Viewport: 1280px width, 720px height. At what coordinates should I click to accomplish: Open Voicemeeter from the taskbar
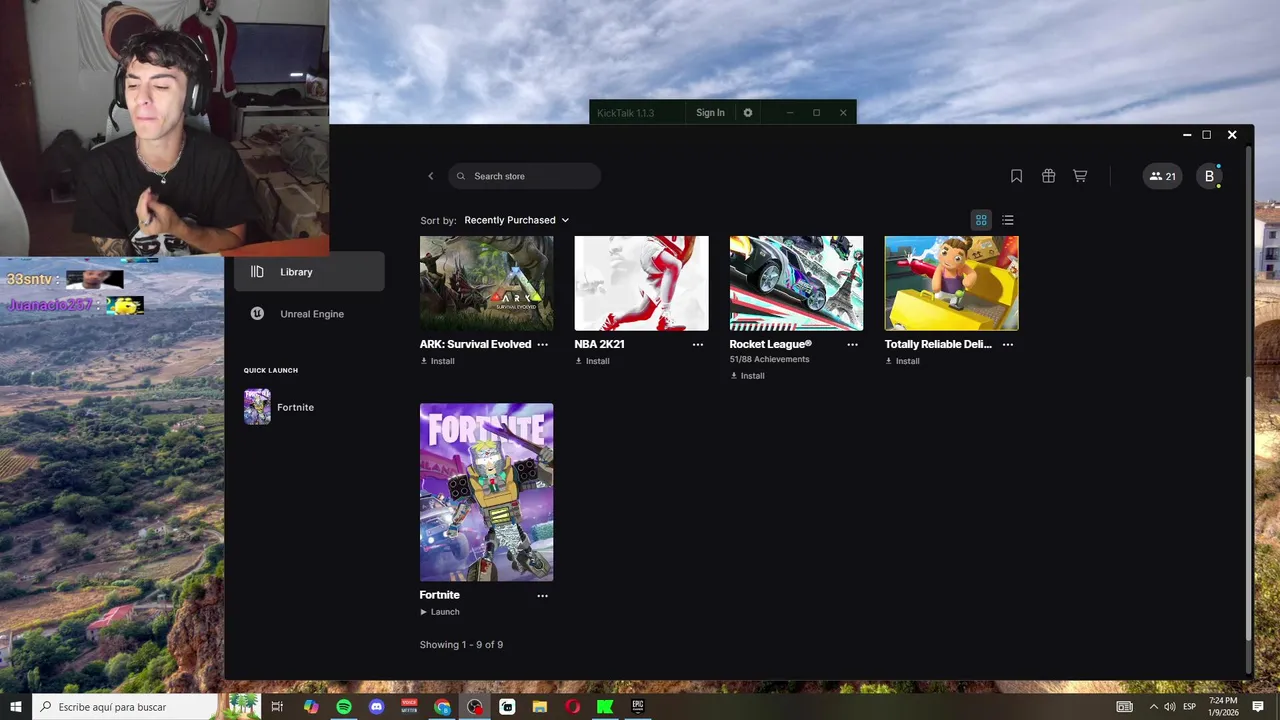click(409, 707)
